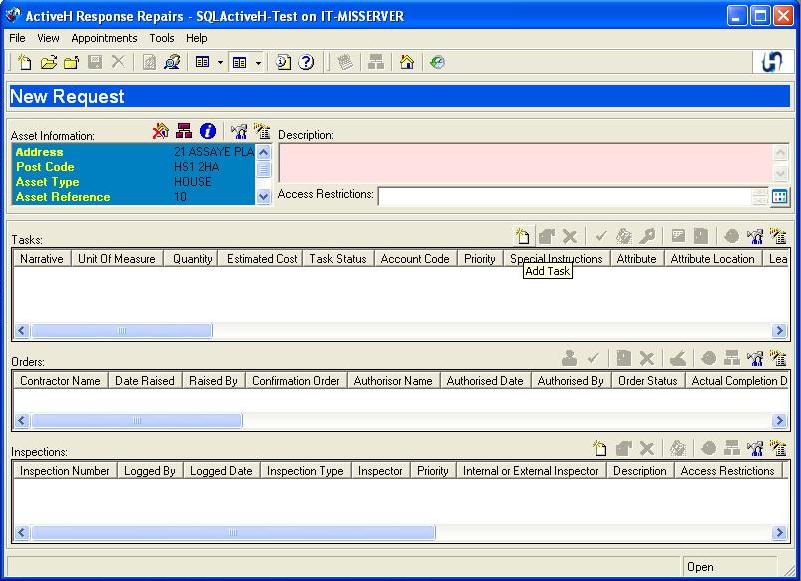Click the grid button beside Access Restrictions field
This screenshot has width=801, height=581.
780,197
